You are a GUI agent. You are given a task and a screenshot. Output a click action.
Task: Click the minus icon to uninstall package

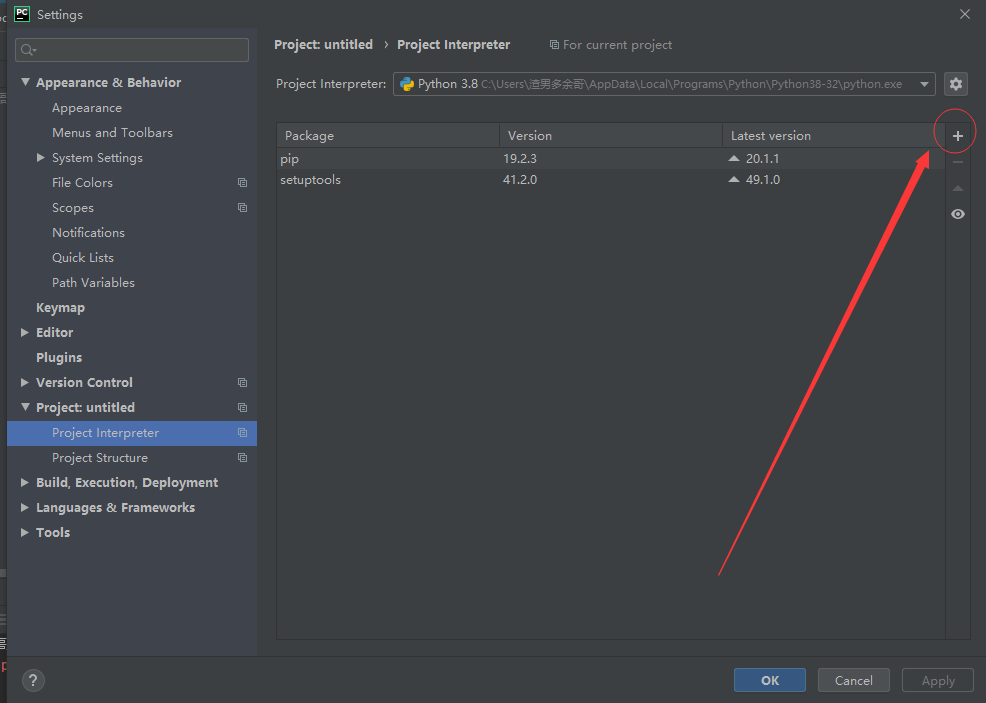coord(958,162)
